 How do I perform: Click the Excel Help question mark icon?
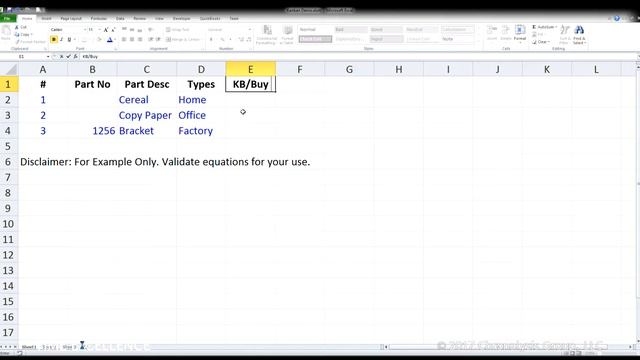coord(617,18)
